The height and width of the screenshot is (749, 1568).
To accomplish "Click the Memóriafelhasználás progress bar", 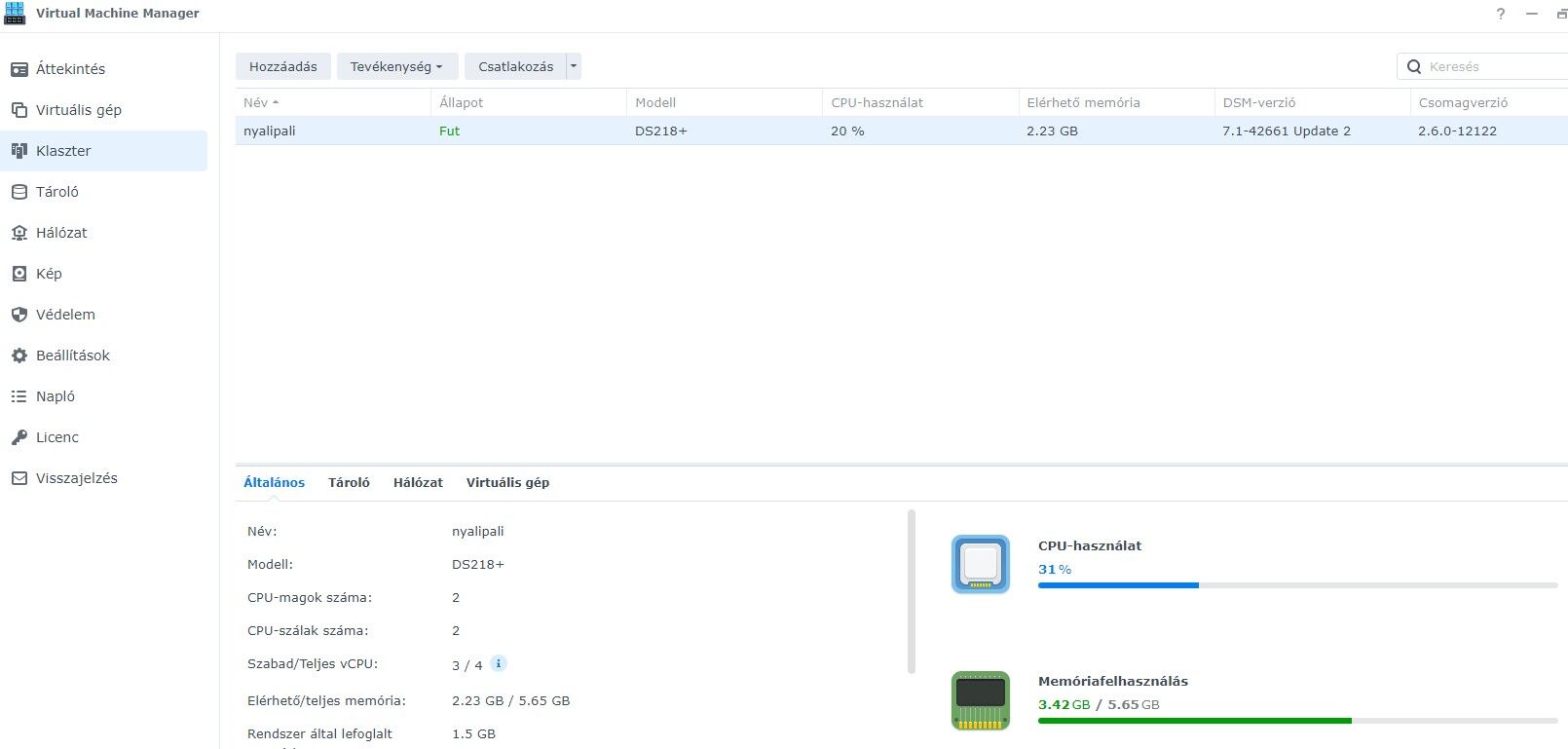I will point(1297,721).
